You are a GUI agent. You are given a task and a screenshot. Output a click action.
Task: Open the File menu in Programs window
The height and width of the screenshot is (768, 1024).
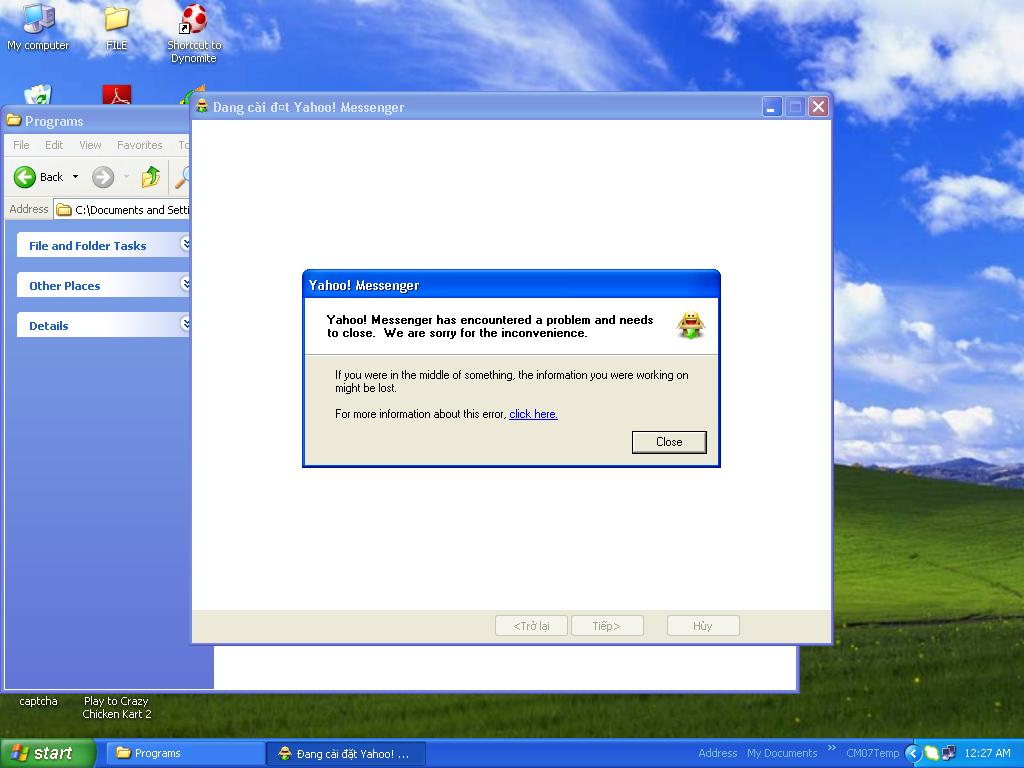(21, 145)
